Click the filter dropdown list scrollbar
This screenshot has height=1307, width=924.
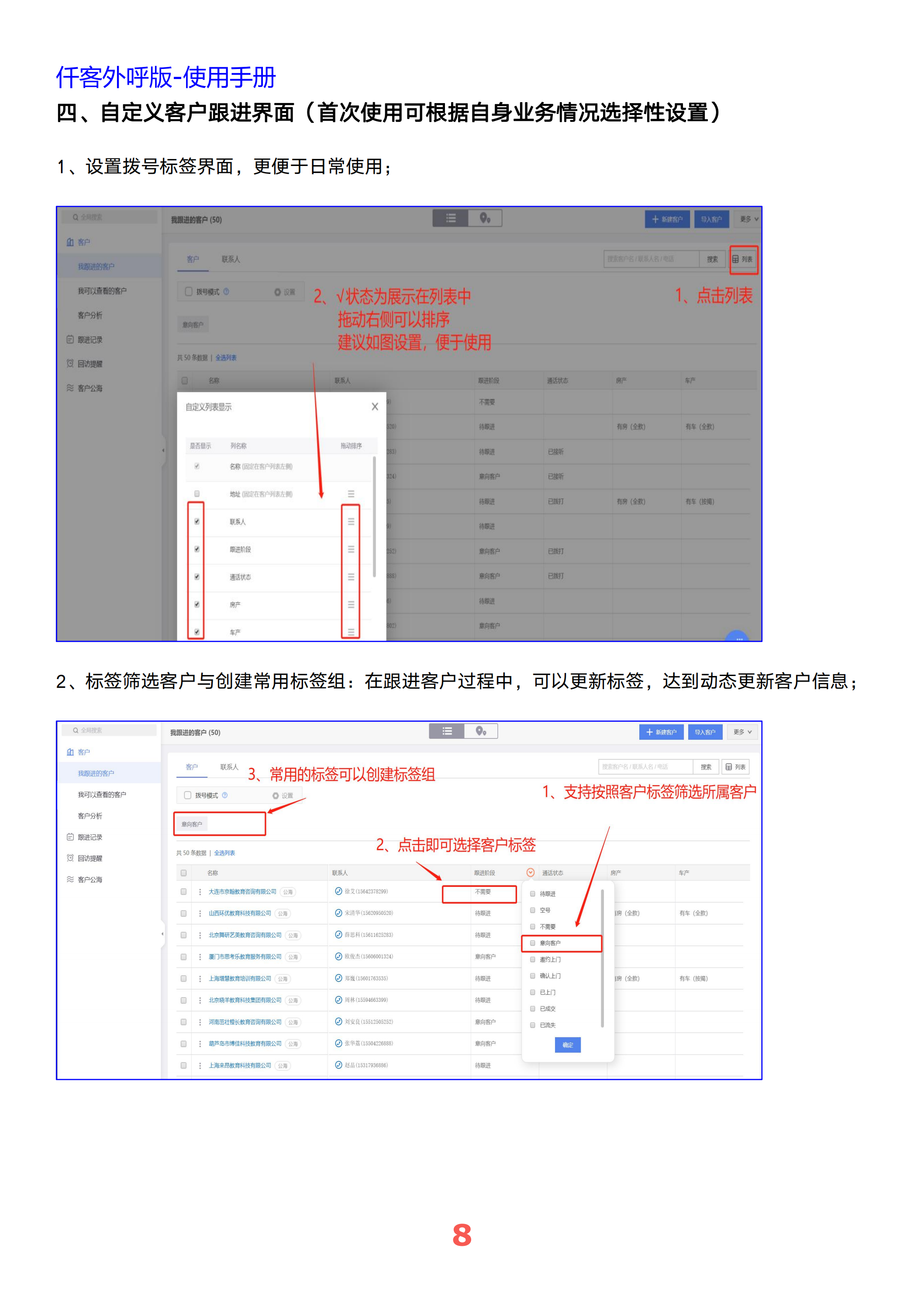[602, 959]
